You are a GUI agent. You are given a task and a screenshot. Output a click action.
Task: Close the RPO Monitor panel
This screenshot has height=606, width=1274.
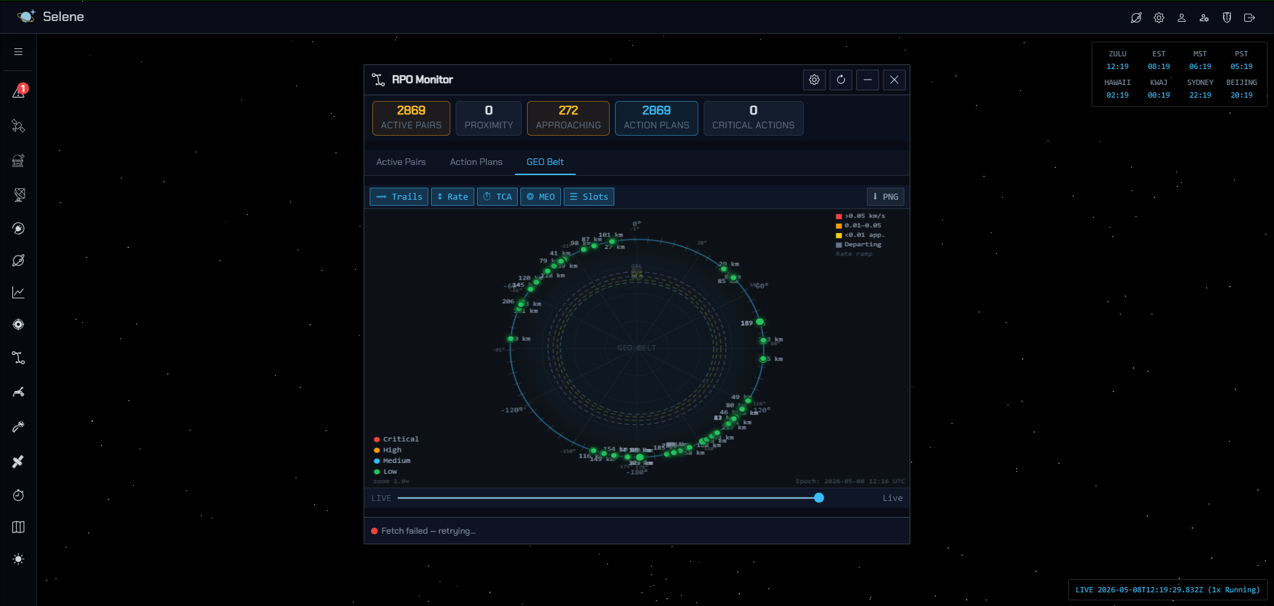tap(894, 80)
